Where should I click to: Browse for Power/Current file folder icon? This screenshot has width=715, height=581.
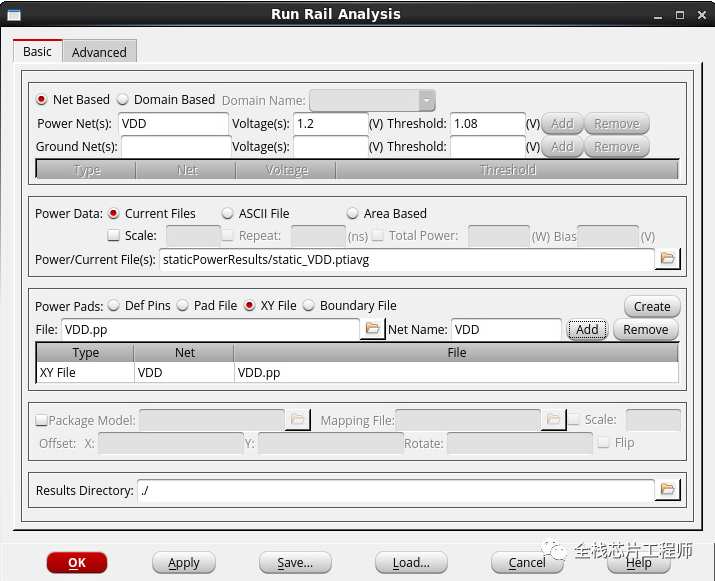click(667, 259)
